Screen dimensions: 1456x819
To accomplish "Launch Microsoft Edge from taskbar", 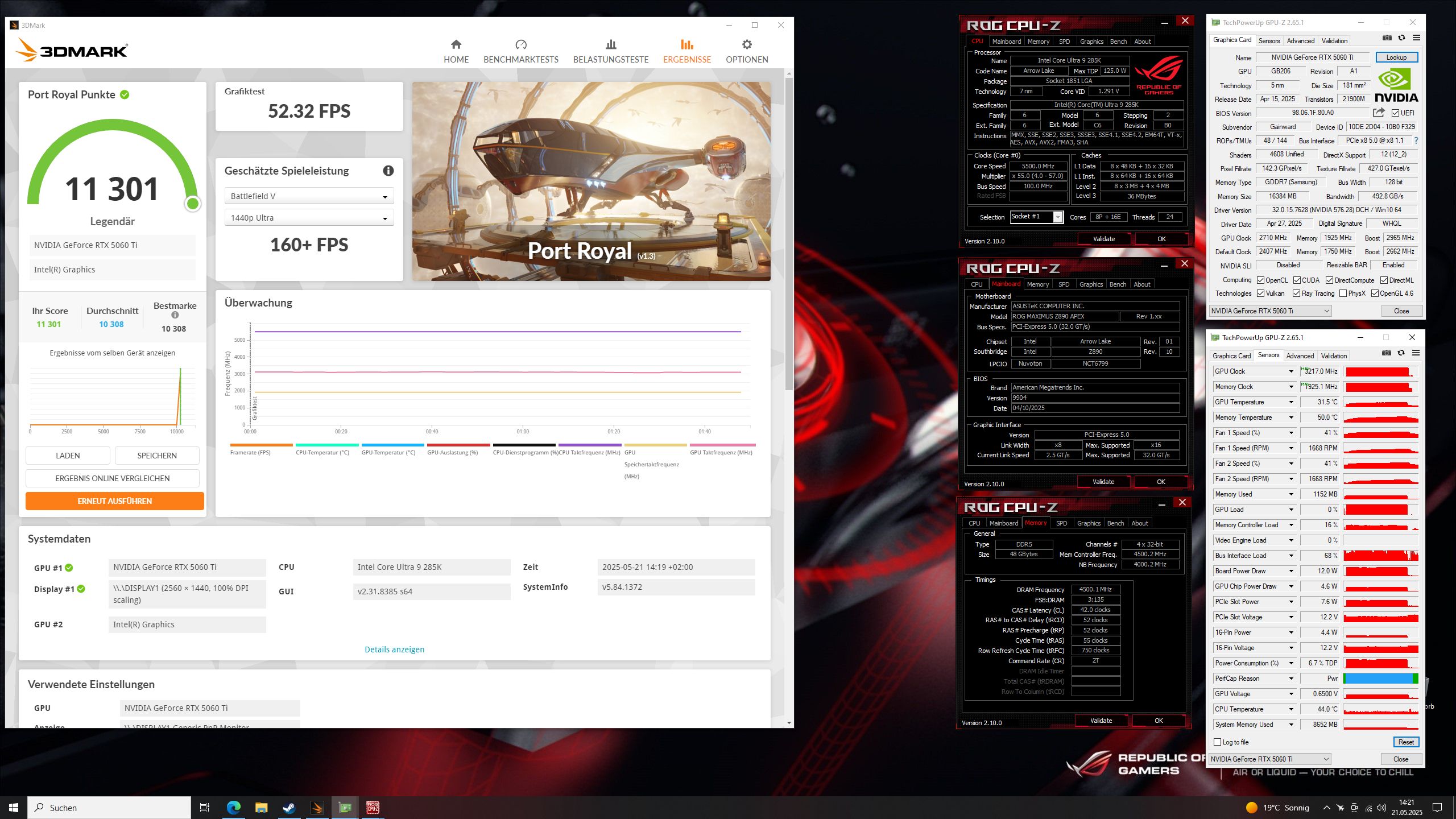I will [x=233, y=808].
